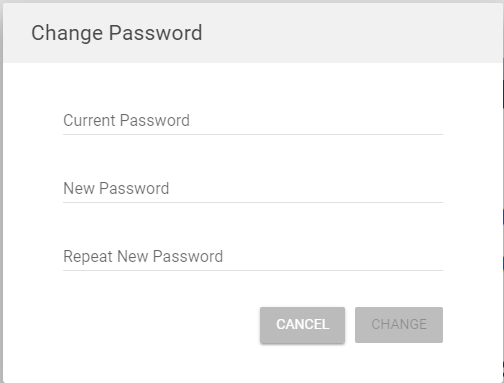Image resolution: width=504 pixels, height=383 pixels.
Task: Place cursor in the first password field
Action: pos(253,121)
